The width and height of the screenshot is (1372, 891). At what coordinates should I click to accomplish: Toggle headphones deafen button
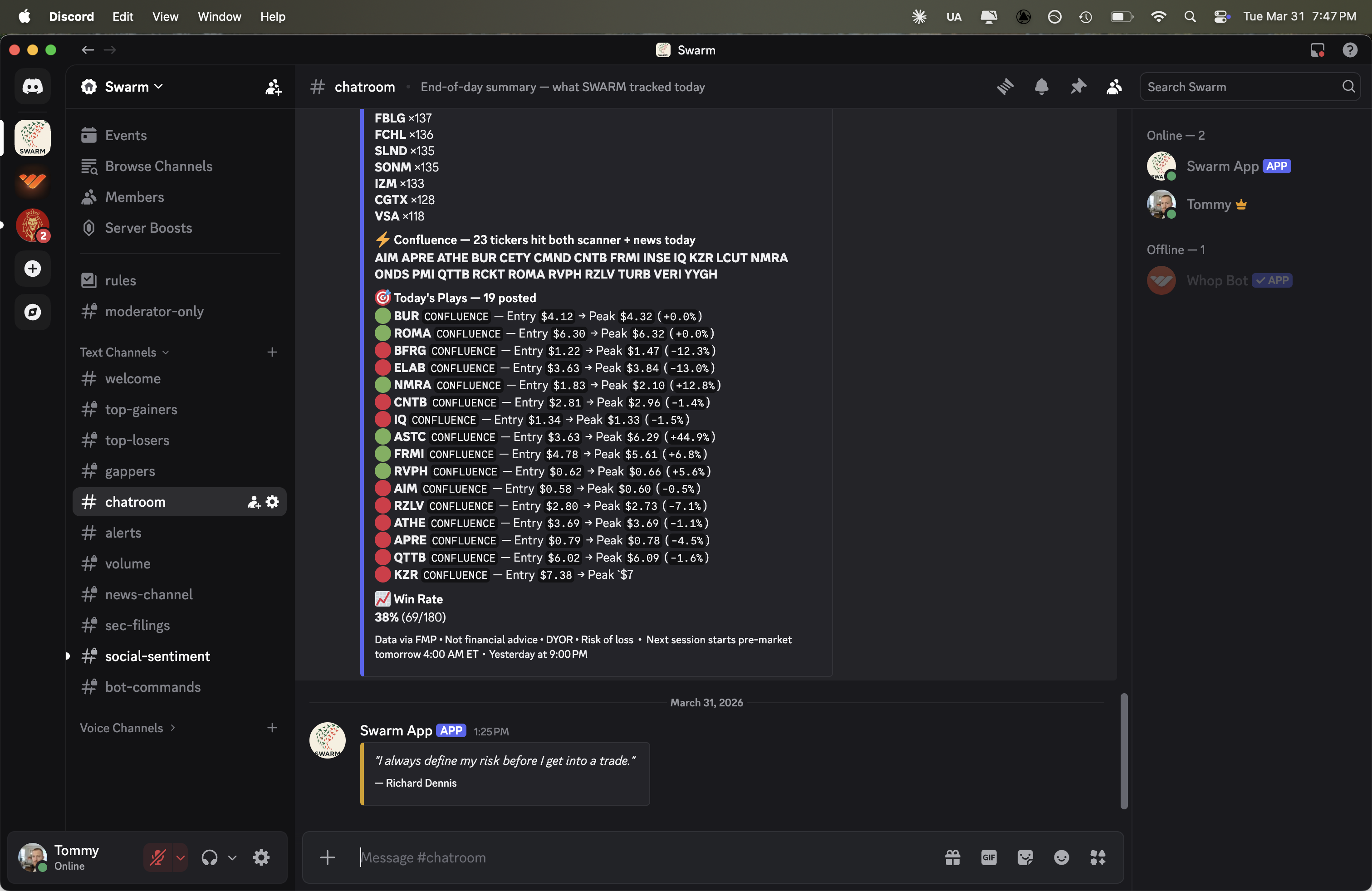pyautogui.click(x=209, y=857)
